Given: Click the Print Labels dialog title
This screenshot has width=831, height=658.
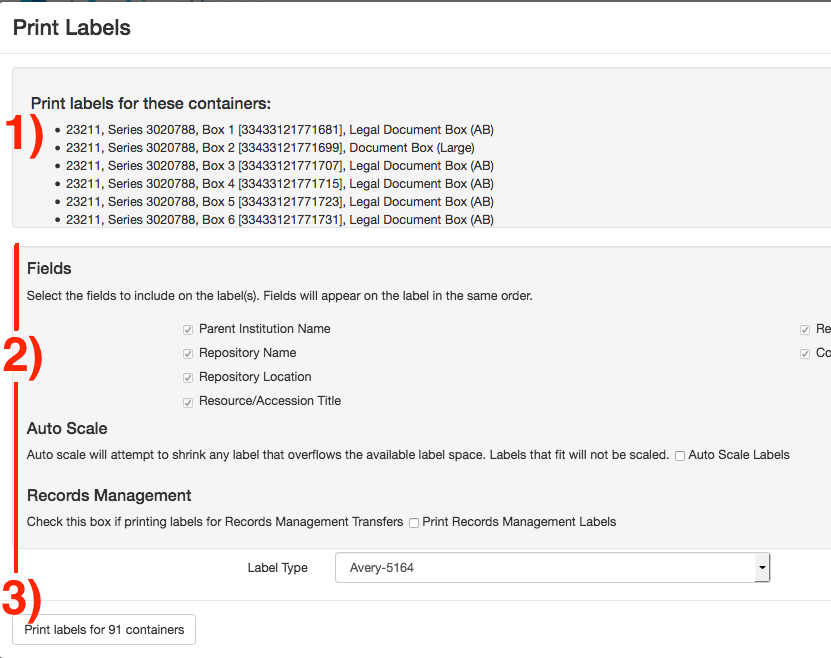Looking at the screenshot, I should click(x=72, y=28).
